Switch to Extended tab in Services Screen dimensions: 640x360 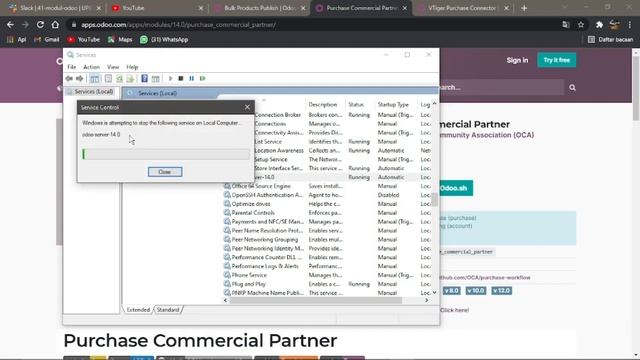pos(138,310)
